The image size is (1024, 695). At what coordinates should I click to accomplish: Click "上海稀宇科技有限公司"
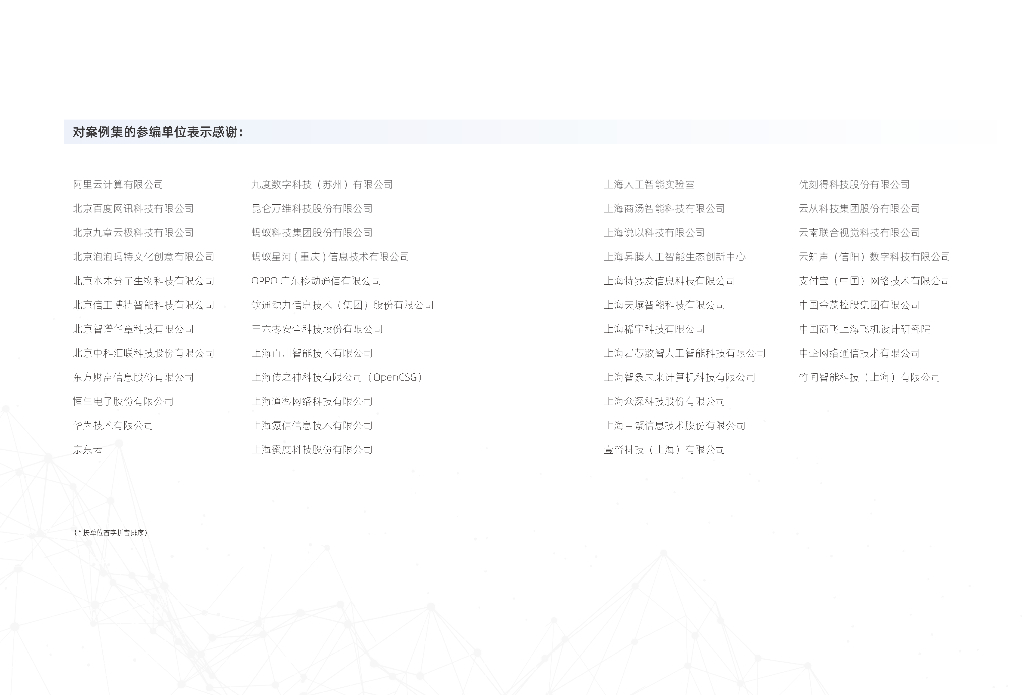(x=654, y=329)
